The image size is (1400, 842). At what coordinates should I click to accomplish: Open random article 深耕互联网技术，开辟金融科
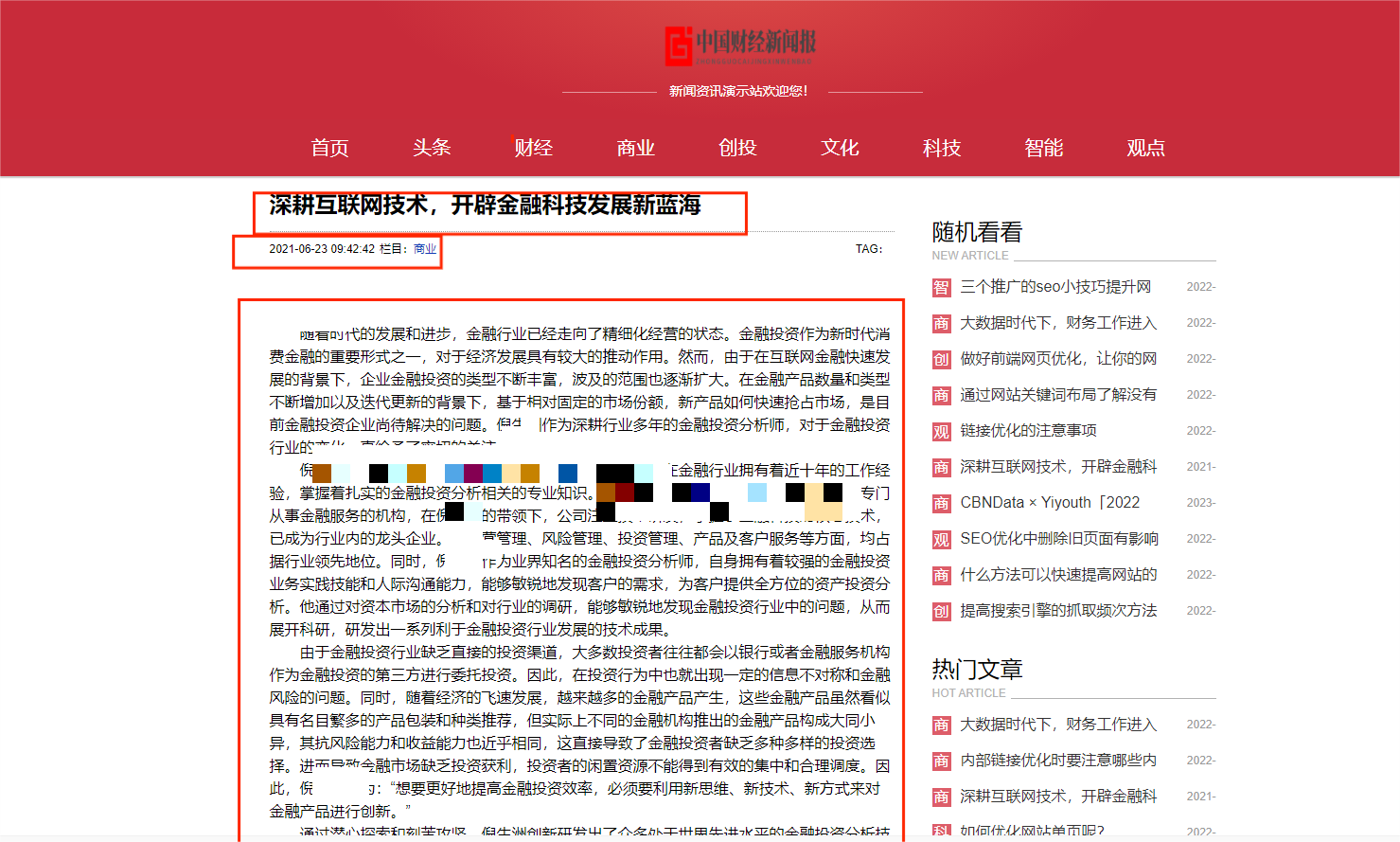click(1058, 467)
